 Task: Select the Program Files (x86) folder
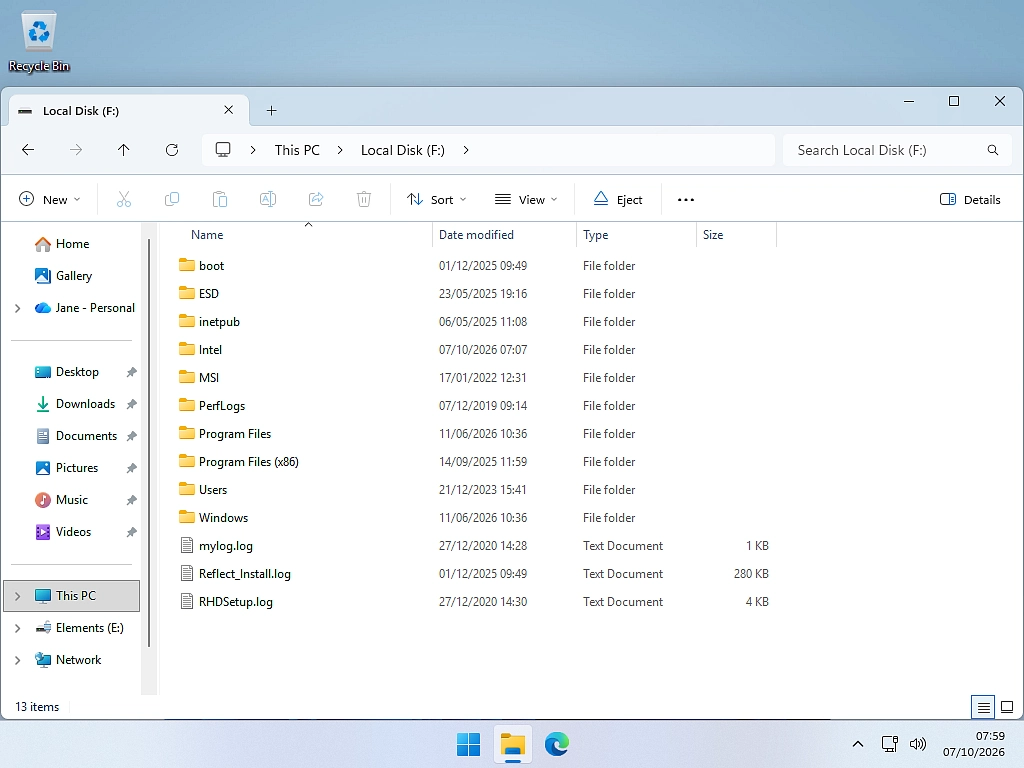(x=248, y=462)
